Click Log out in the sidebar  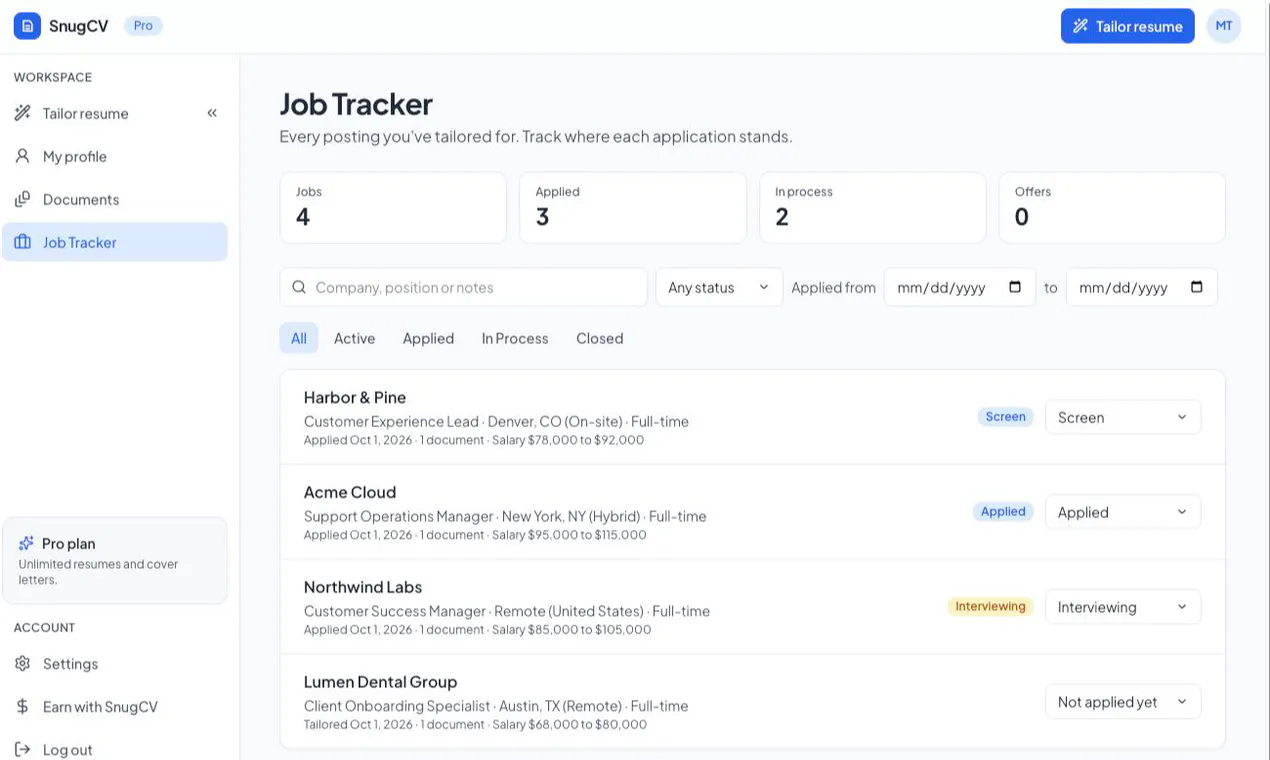click(115, 749)
